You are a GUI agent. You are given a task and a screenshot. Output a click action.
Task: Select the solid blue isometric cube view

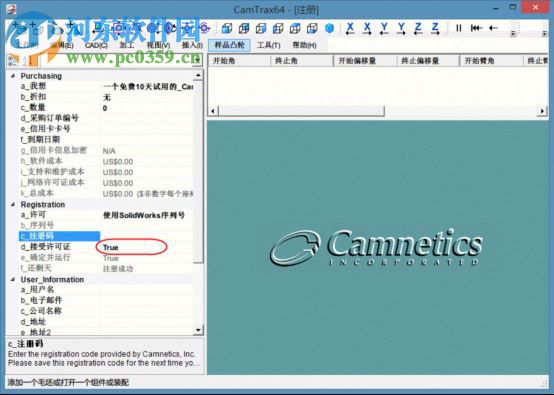329,28
